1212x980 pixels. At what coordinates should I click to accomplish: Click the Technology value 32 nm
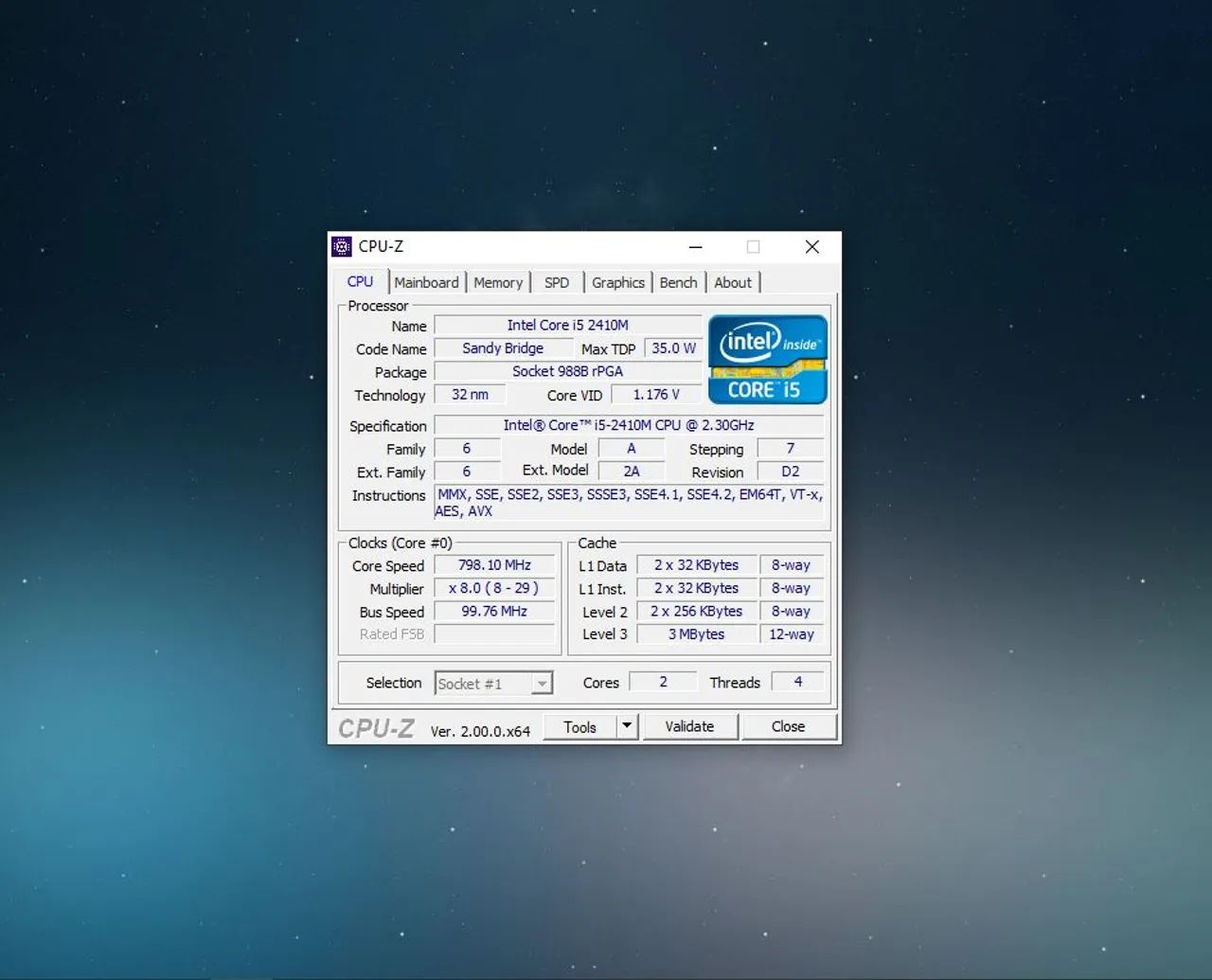point(470,395)
